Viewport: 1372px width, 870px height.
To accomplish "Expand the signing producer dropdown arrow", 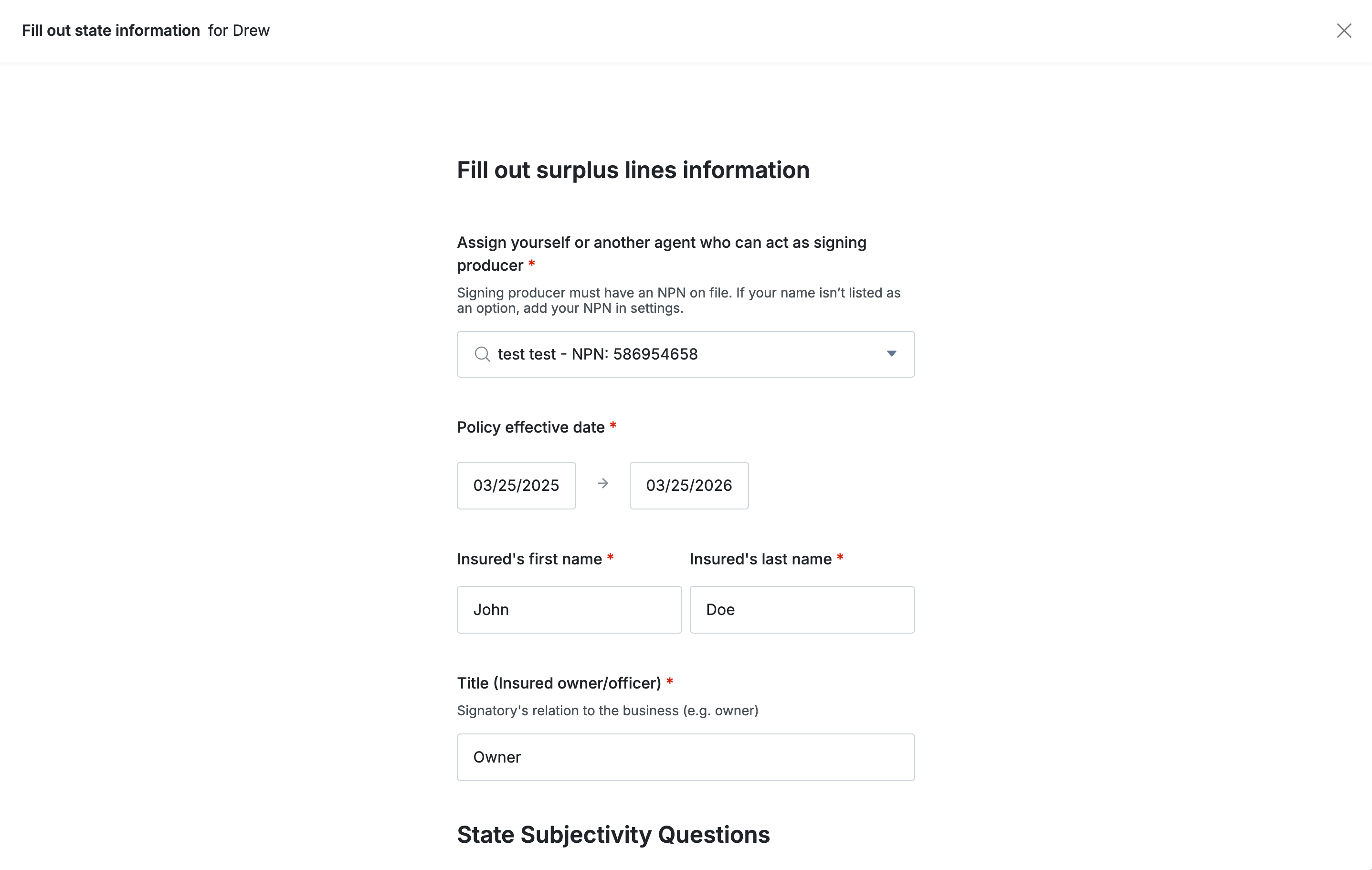I will (x=891, y=354).
